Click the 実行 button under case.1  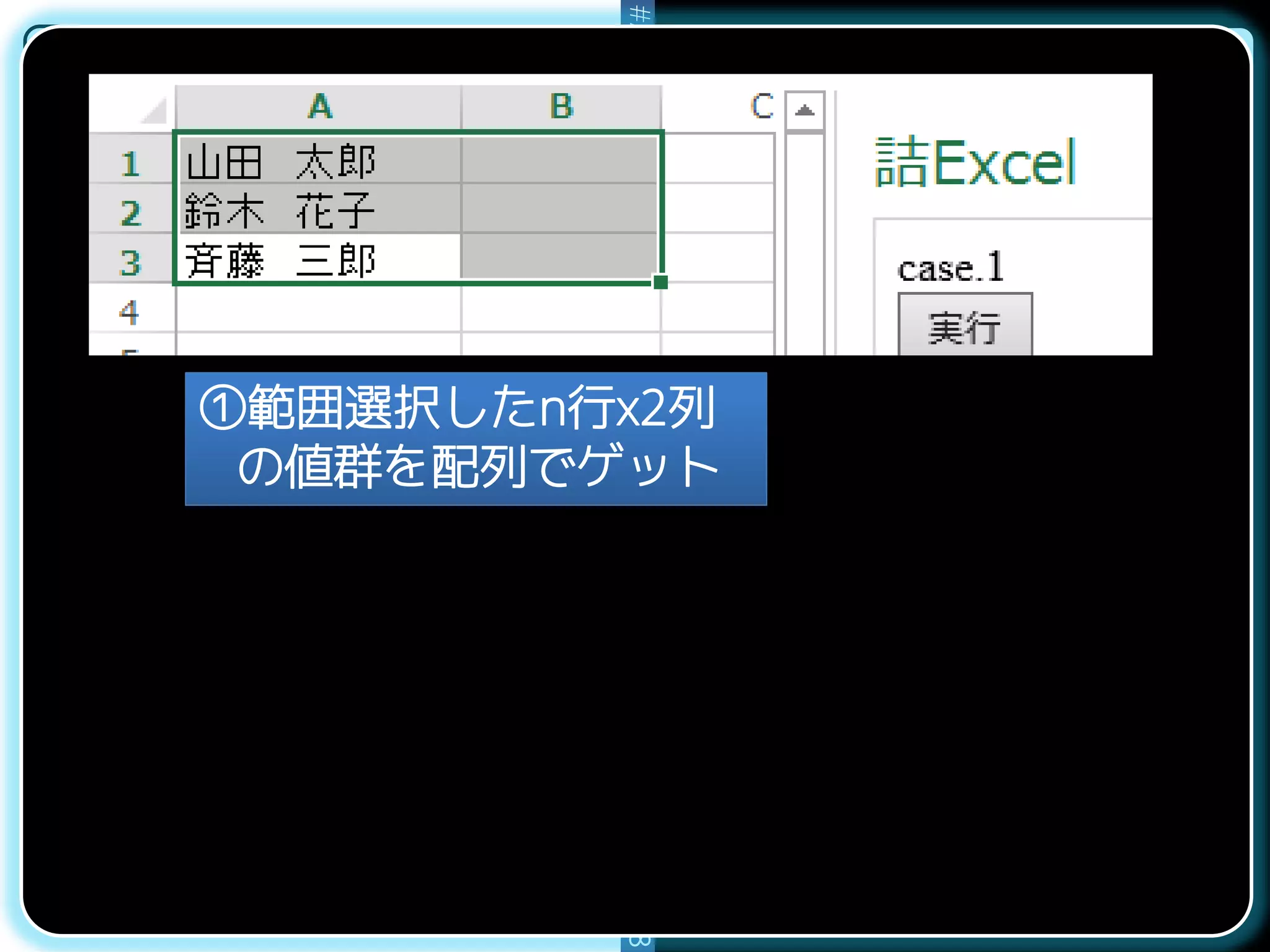coord(965,324)
